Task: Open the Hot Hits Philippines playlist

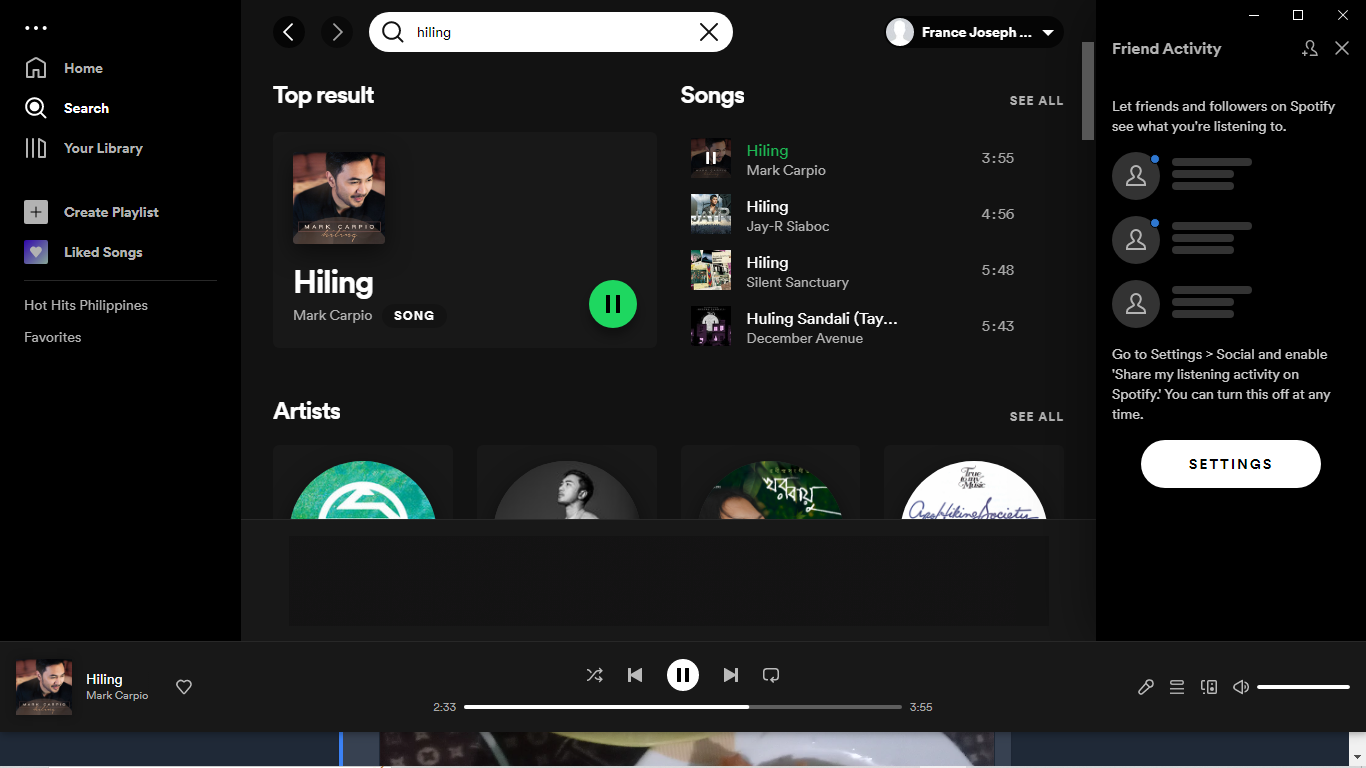Action: 86,305
